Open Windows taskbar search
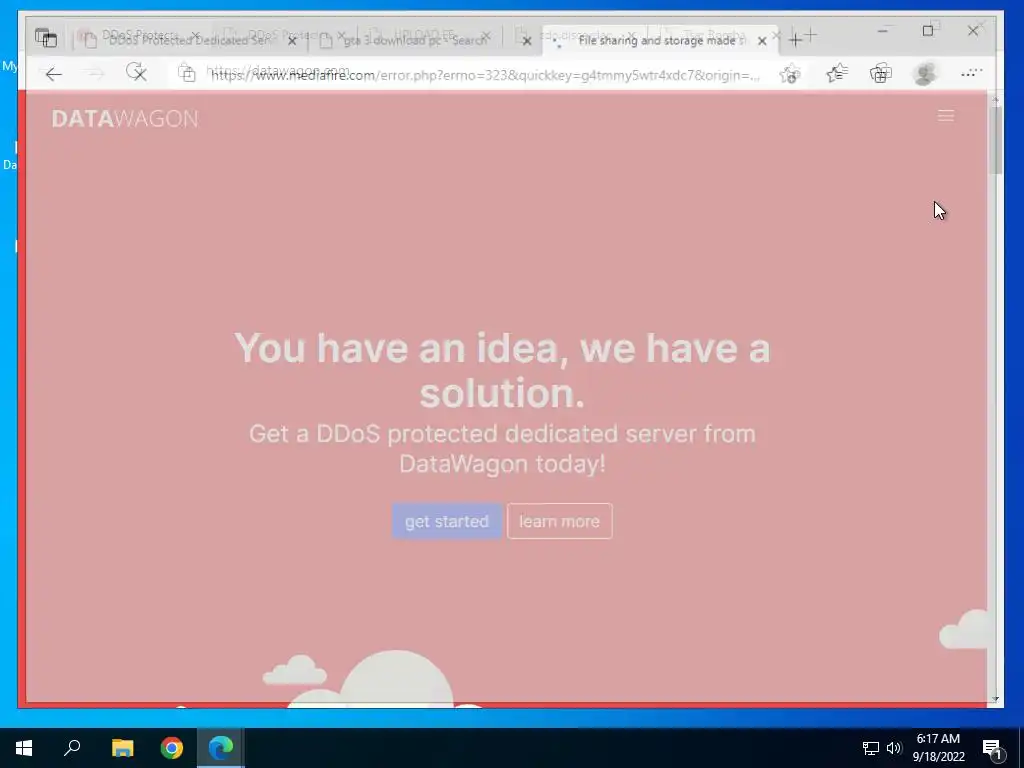Image resolution: width=1024 pixels, height=768 pixels. [x=72, y=748]
